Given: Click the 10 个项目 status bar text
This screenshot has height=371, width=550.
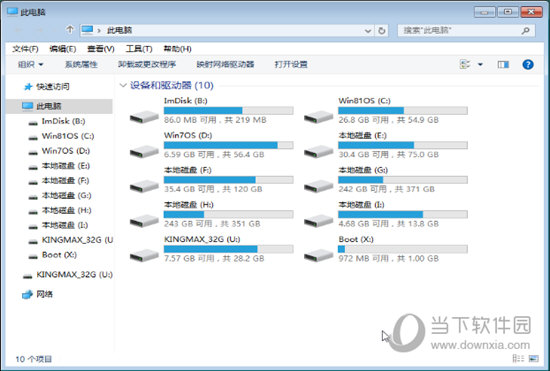Looking at the screenshot, I should [x=33, y=359].
